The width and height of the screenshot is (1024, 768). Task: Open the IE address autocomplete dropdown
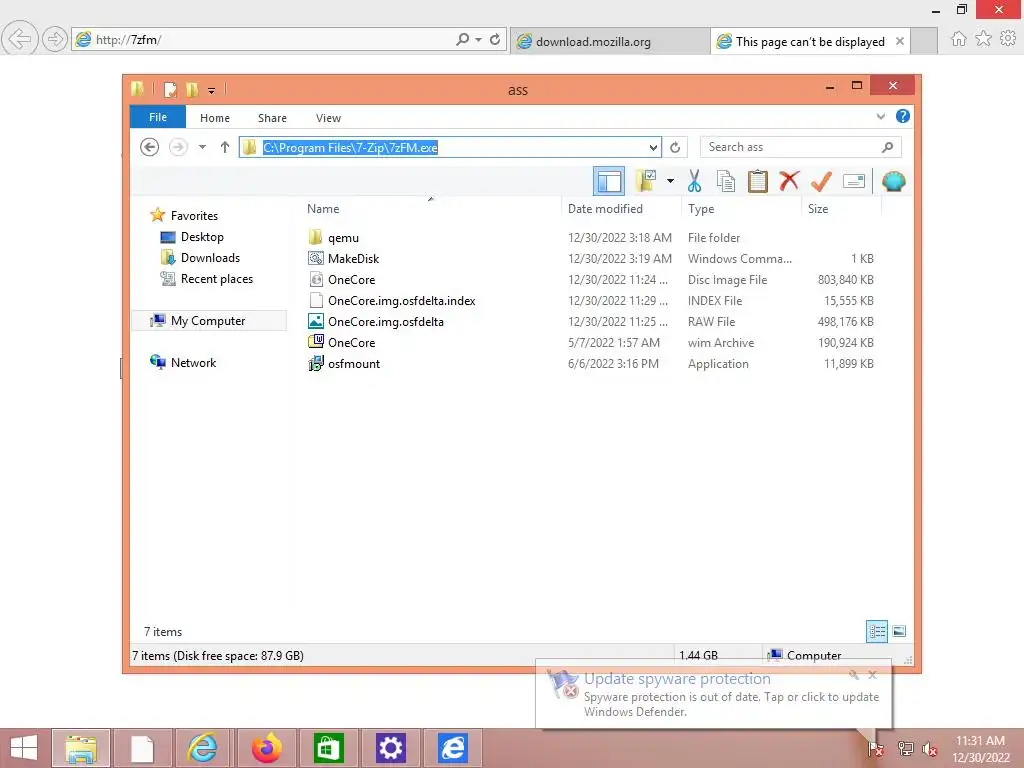pos(479,40)
